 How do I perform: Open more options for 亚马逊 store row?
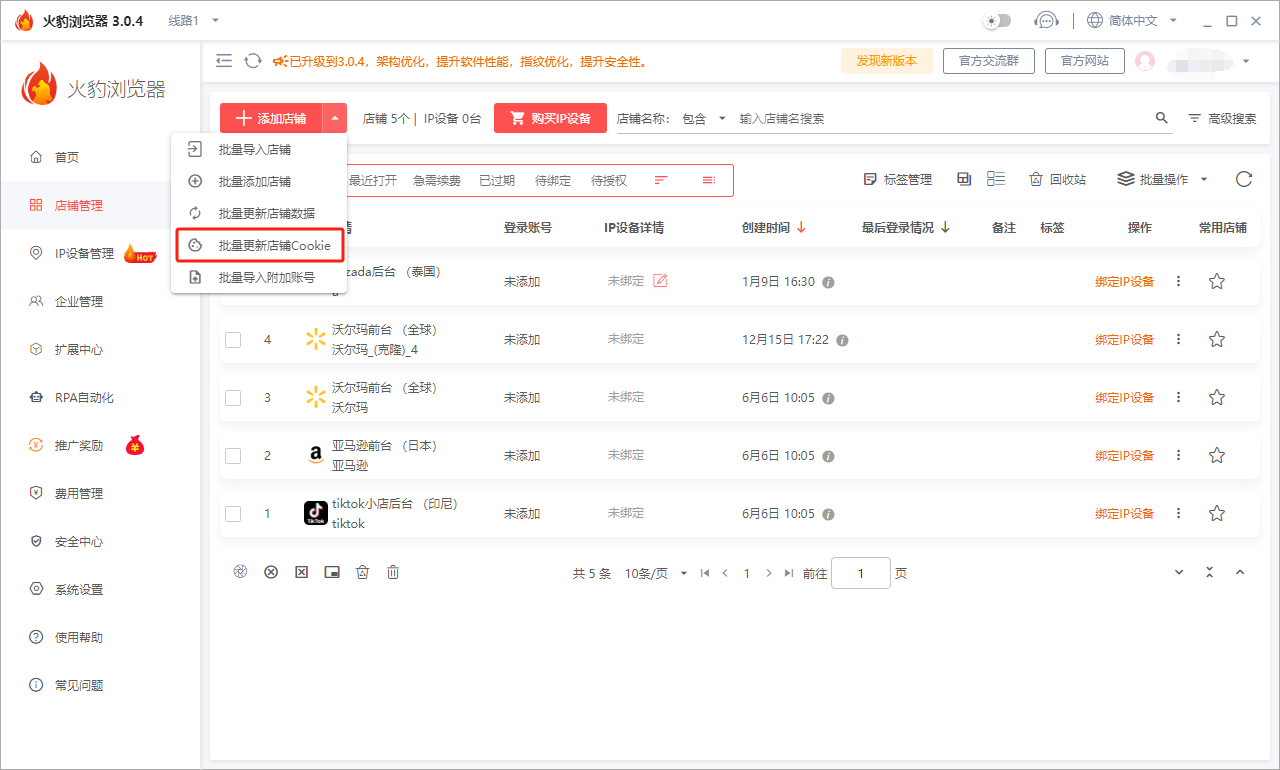(1178, 456)
